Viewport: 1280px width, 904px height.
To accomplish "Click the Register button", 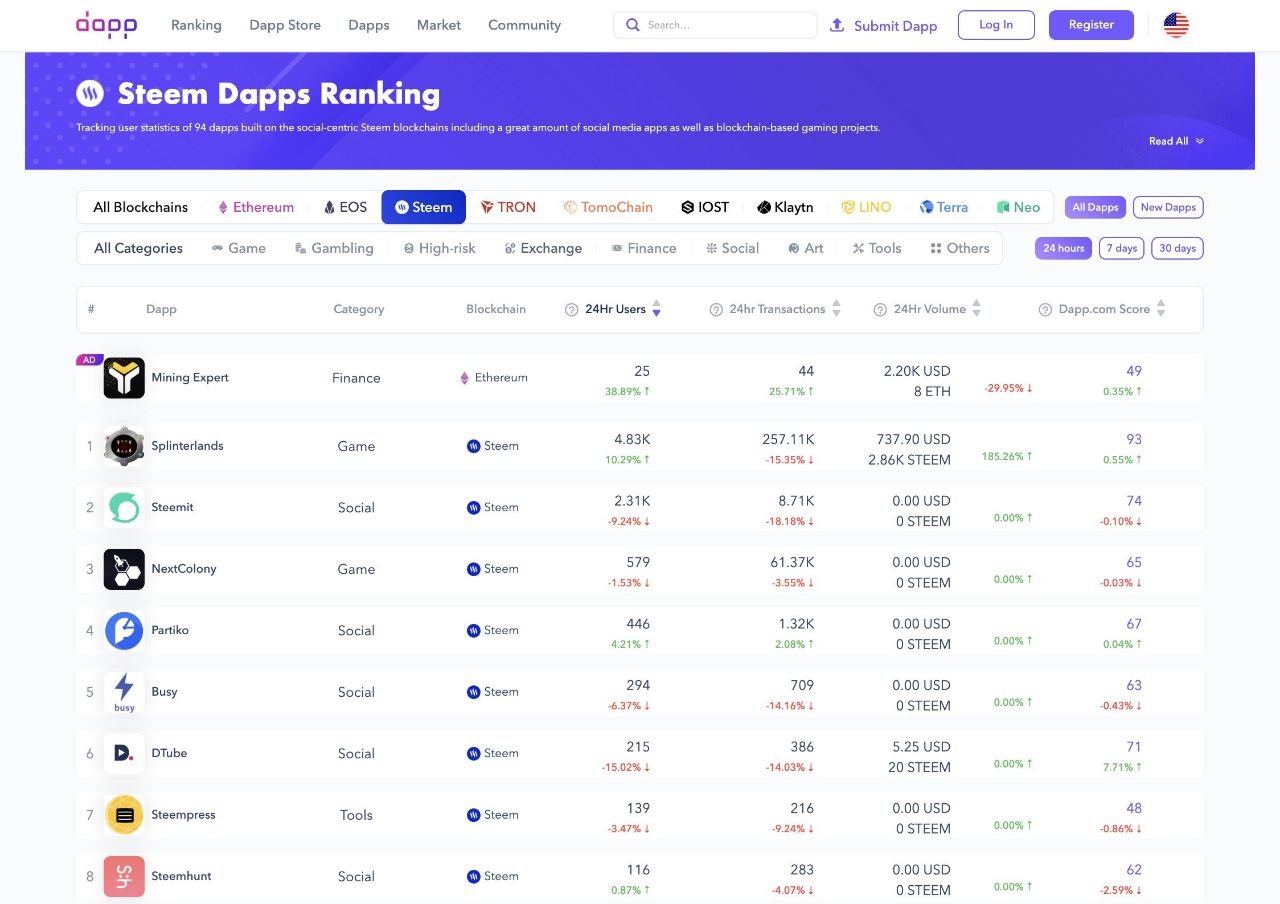I will pos(1091,25).
